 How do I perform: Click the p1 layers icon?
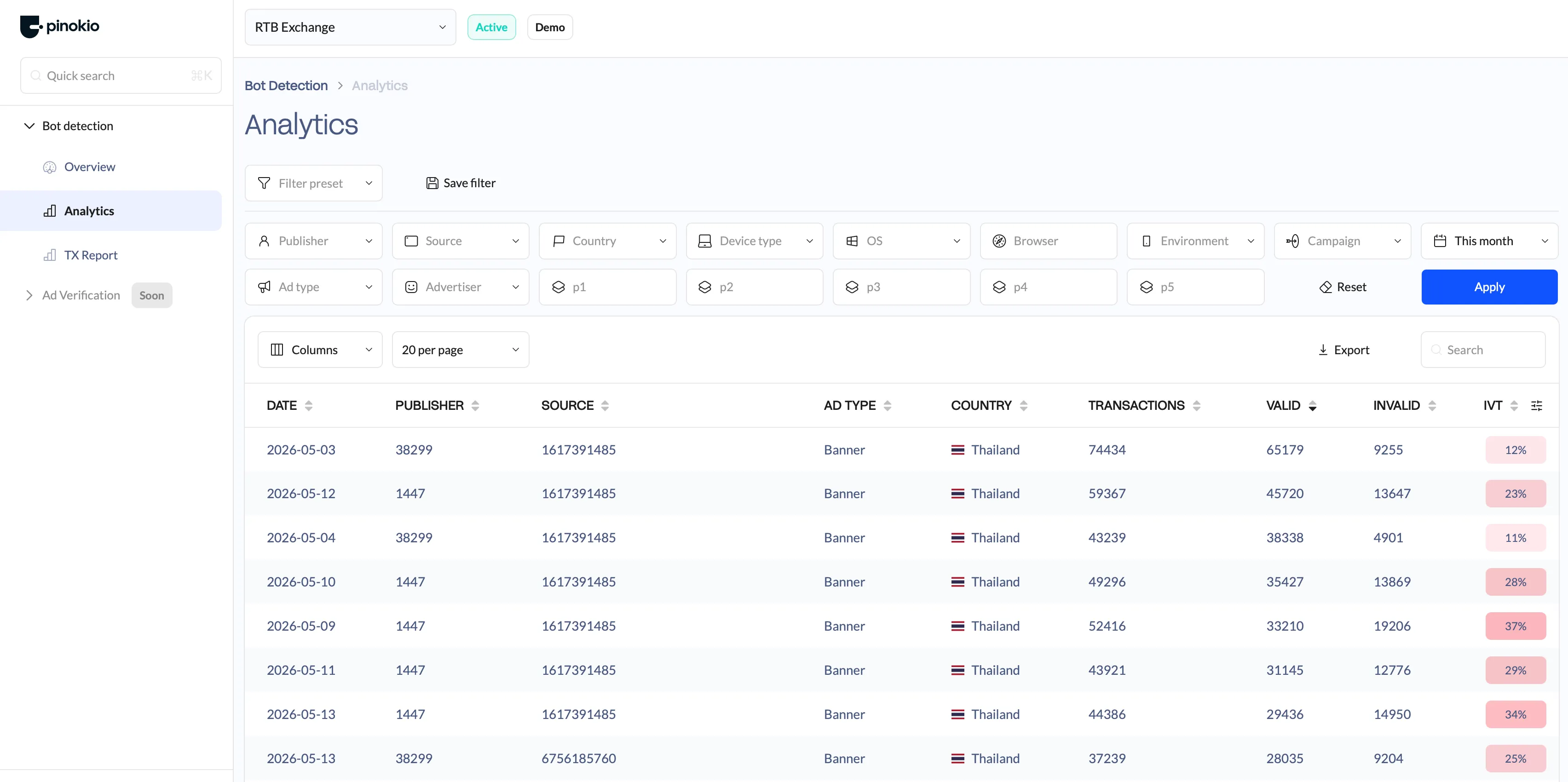pyautogui.click(x=558, y=287)
